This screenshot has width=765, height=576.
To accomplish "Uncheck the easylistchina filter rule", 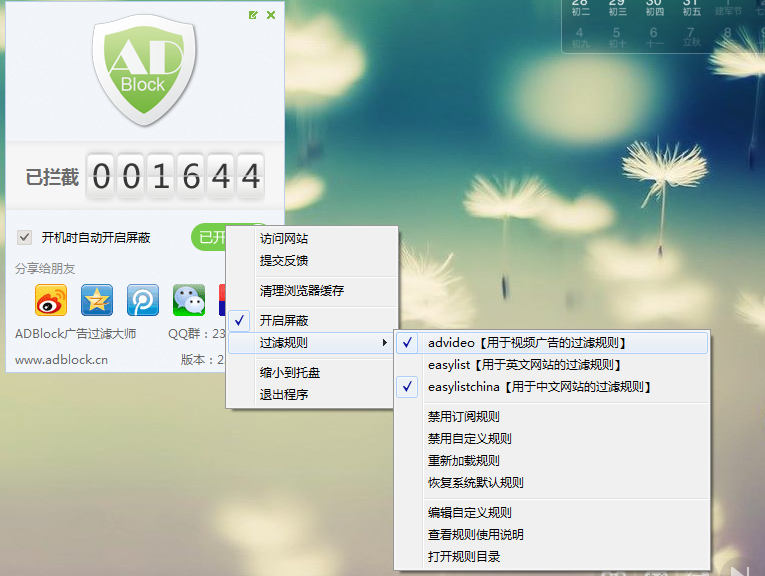I will [552, 387].
